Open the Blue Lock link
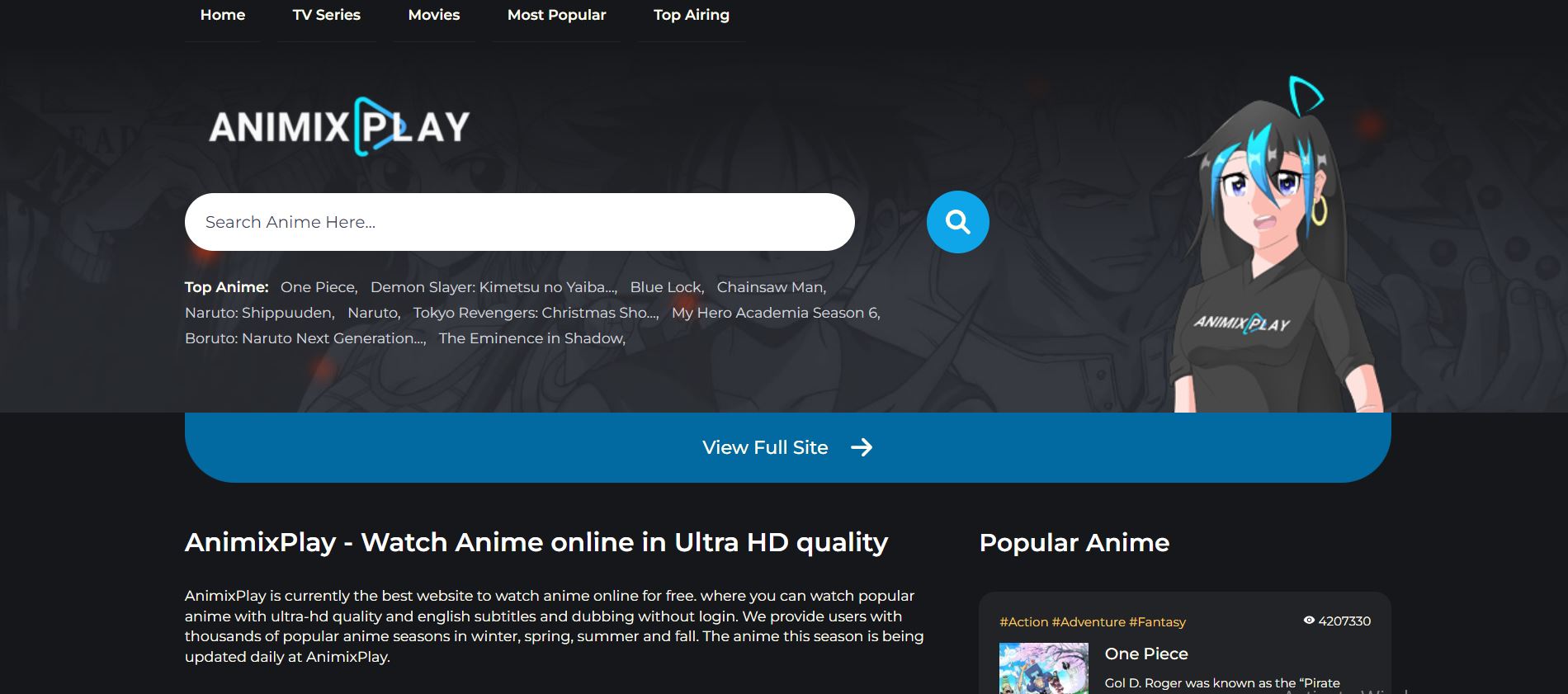 click(667, 287)
